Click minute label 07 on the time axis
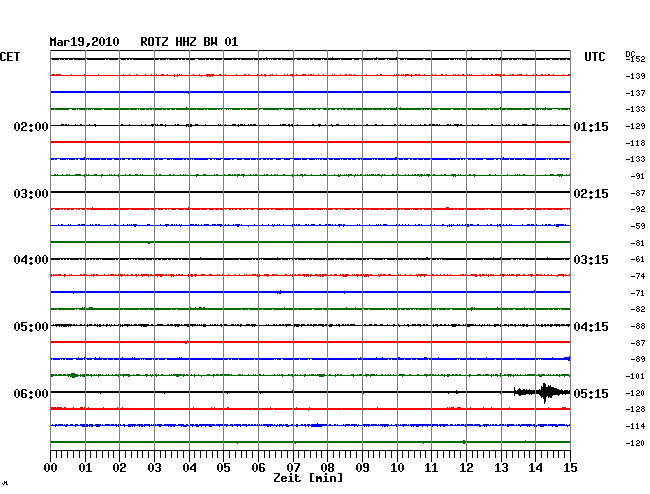This screenshot has width=650, height=494. pos(293,468)
